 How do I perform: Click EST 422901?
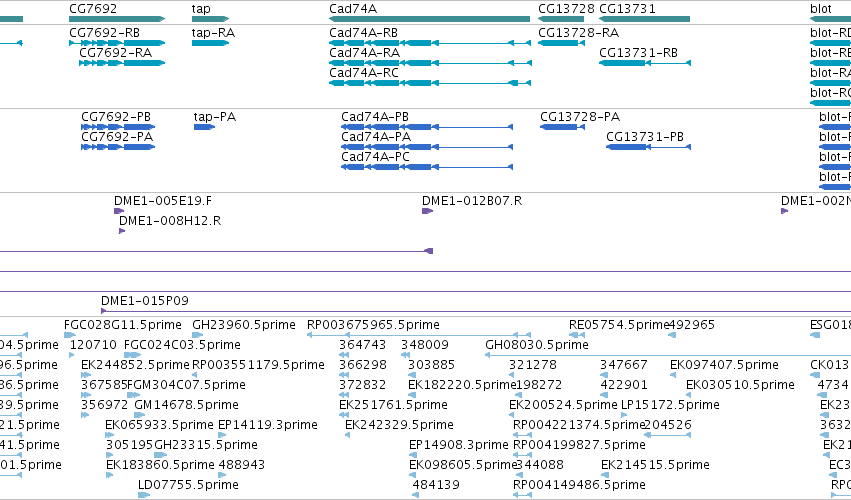(x=624, y=385)
